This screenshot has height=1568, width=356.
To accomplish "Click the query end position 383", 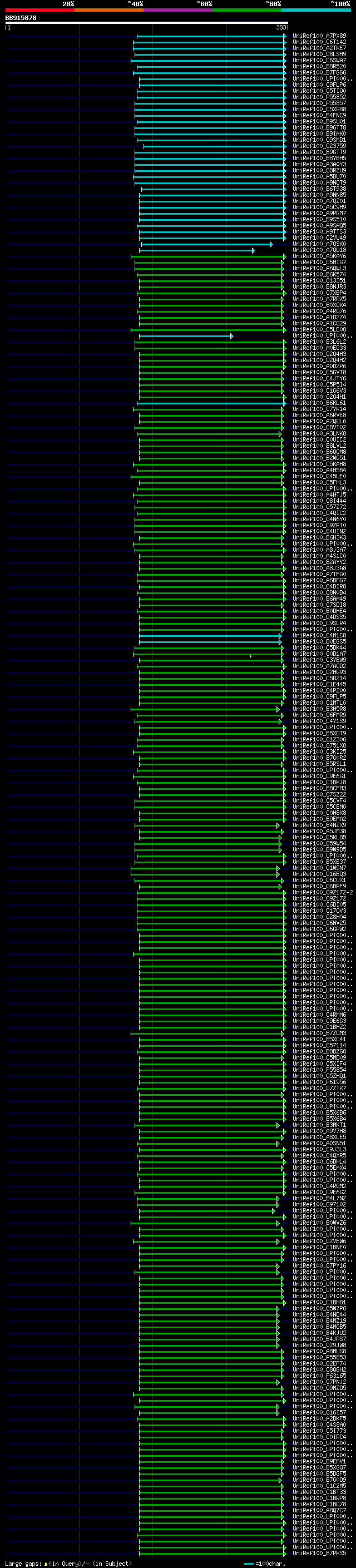I will pos(281,28).
